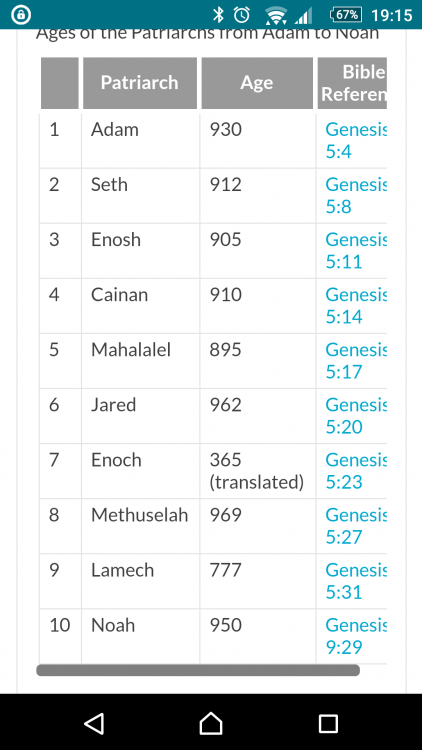The width and height of the screenshot is (422, 750).
Task: Select the Age column header
Action: click(257, 83)
